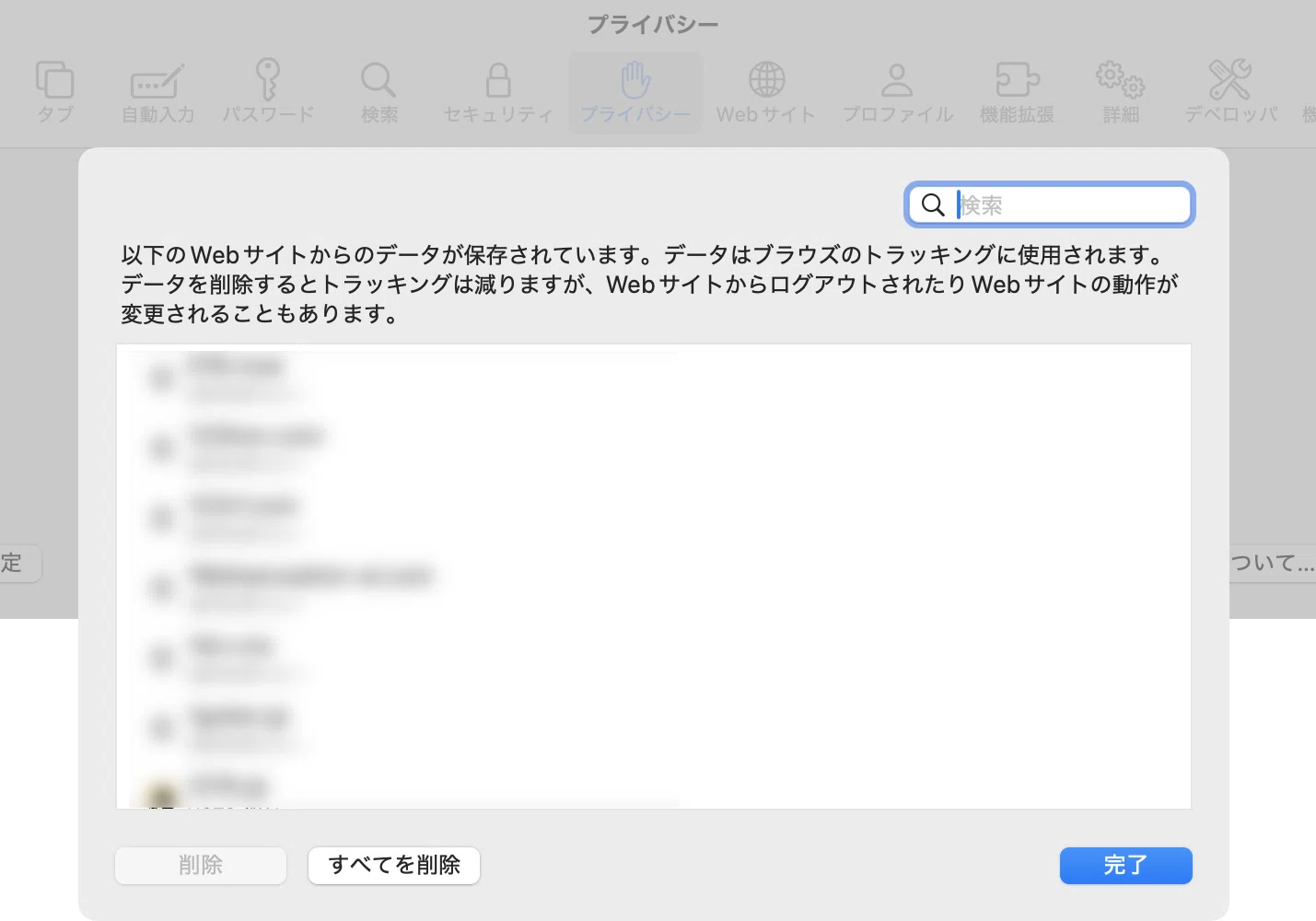This screenshot has height=921, width=1316.
Task: Click the partially visible ついて… button behind sheet
Action: point(1273,563)
